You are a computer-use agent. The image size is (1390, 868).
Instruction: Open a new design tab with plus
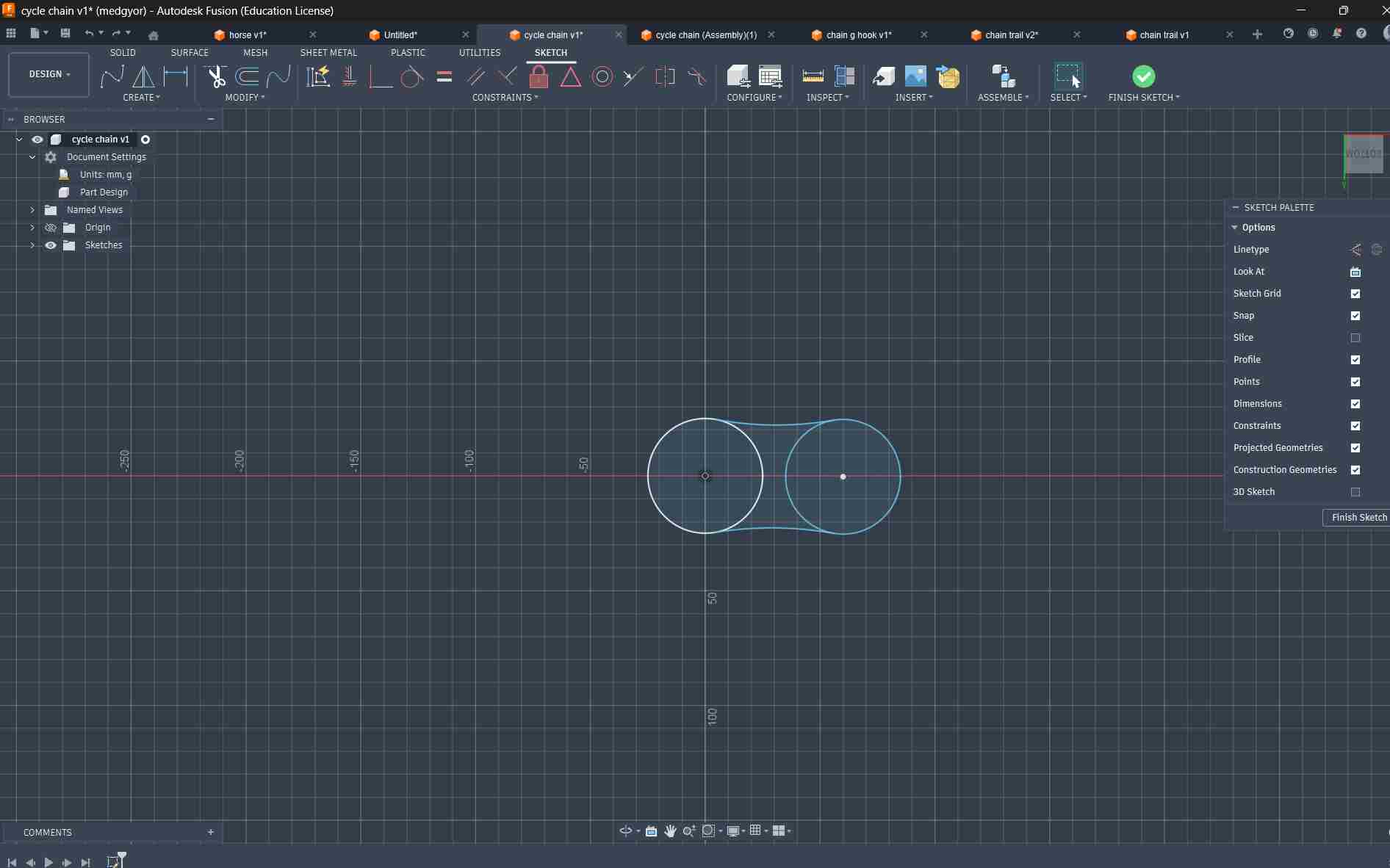[x=1257, y=35]
